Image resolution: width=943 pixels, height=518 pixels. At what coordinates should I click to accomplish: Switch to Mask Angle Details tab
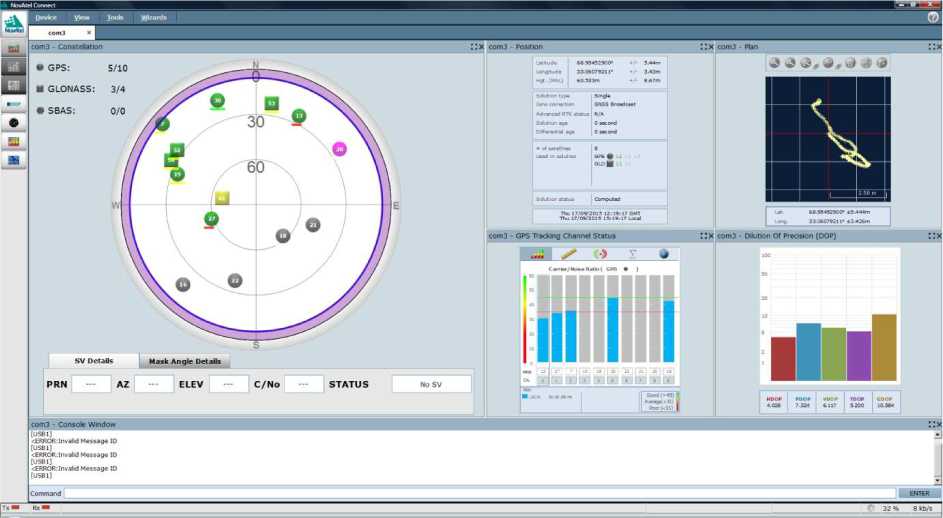[x=184, y=361]
